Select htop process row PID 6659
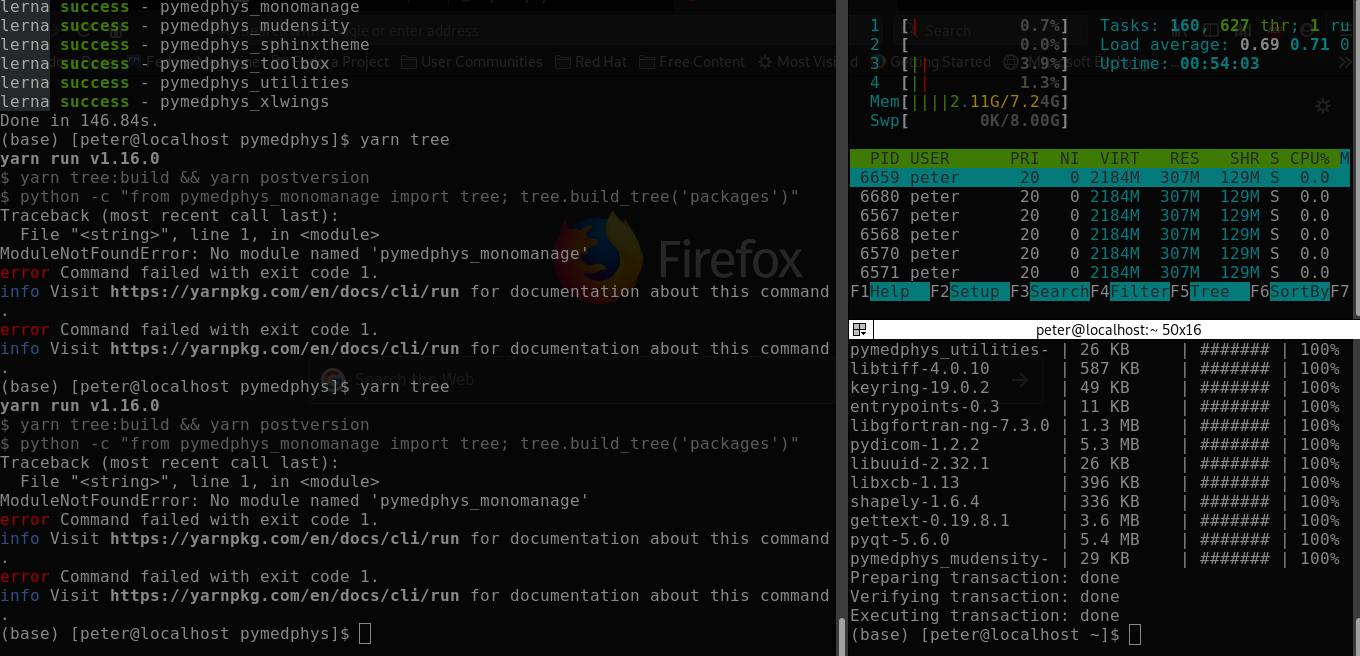 coord(1100,177)
